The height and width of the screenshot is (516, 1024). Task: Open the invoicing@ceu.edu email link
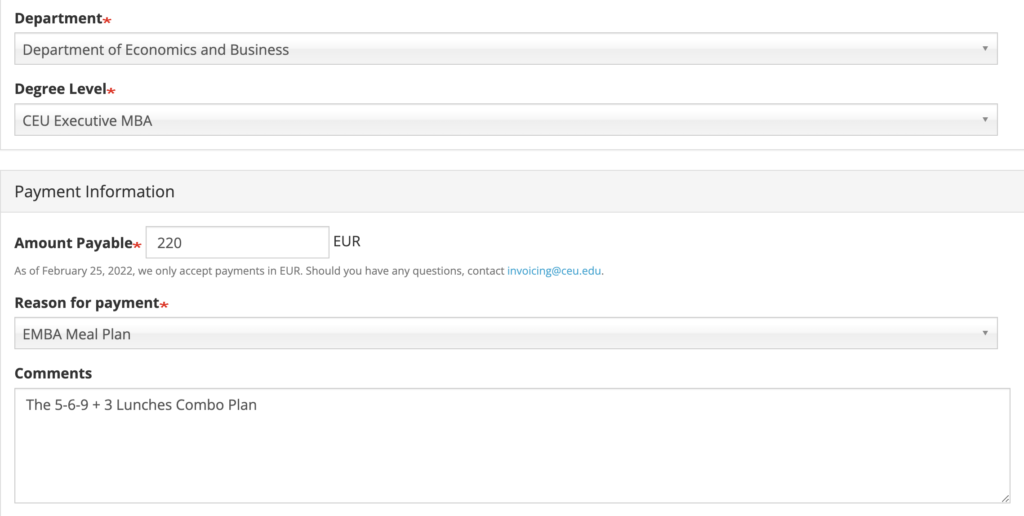[x=554, y=270]
